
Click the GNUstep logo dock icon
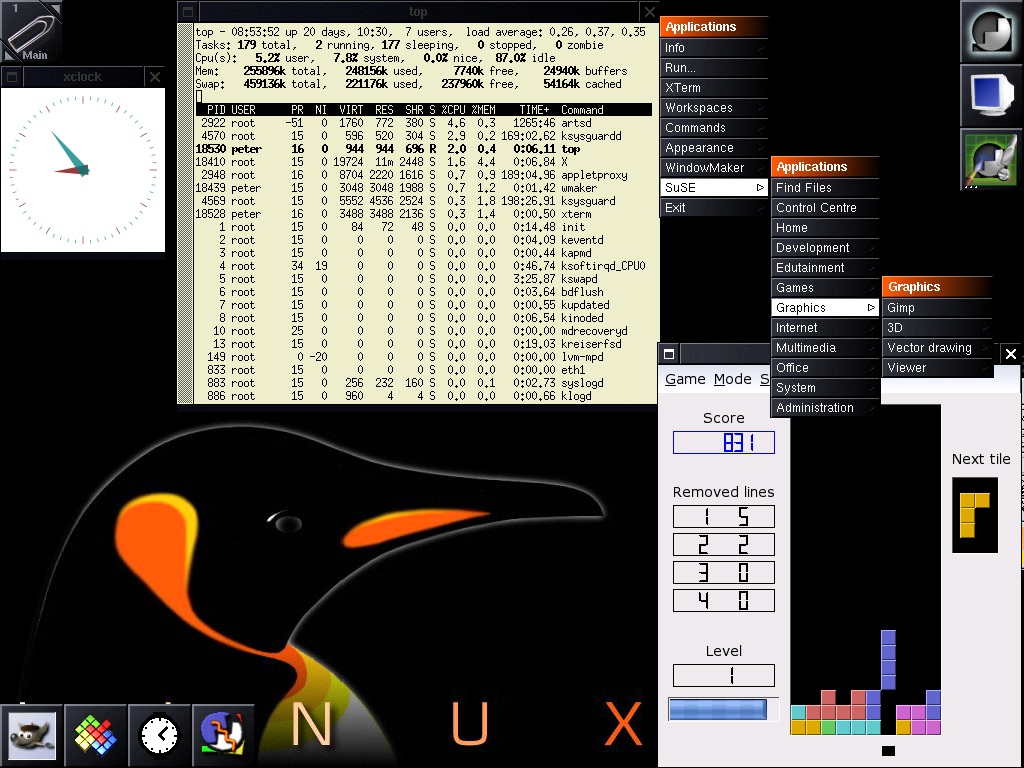point(992,31)
